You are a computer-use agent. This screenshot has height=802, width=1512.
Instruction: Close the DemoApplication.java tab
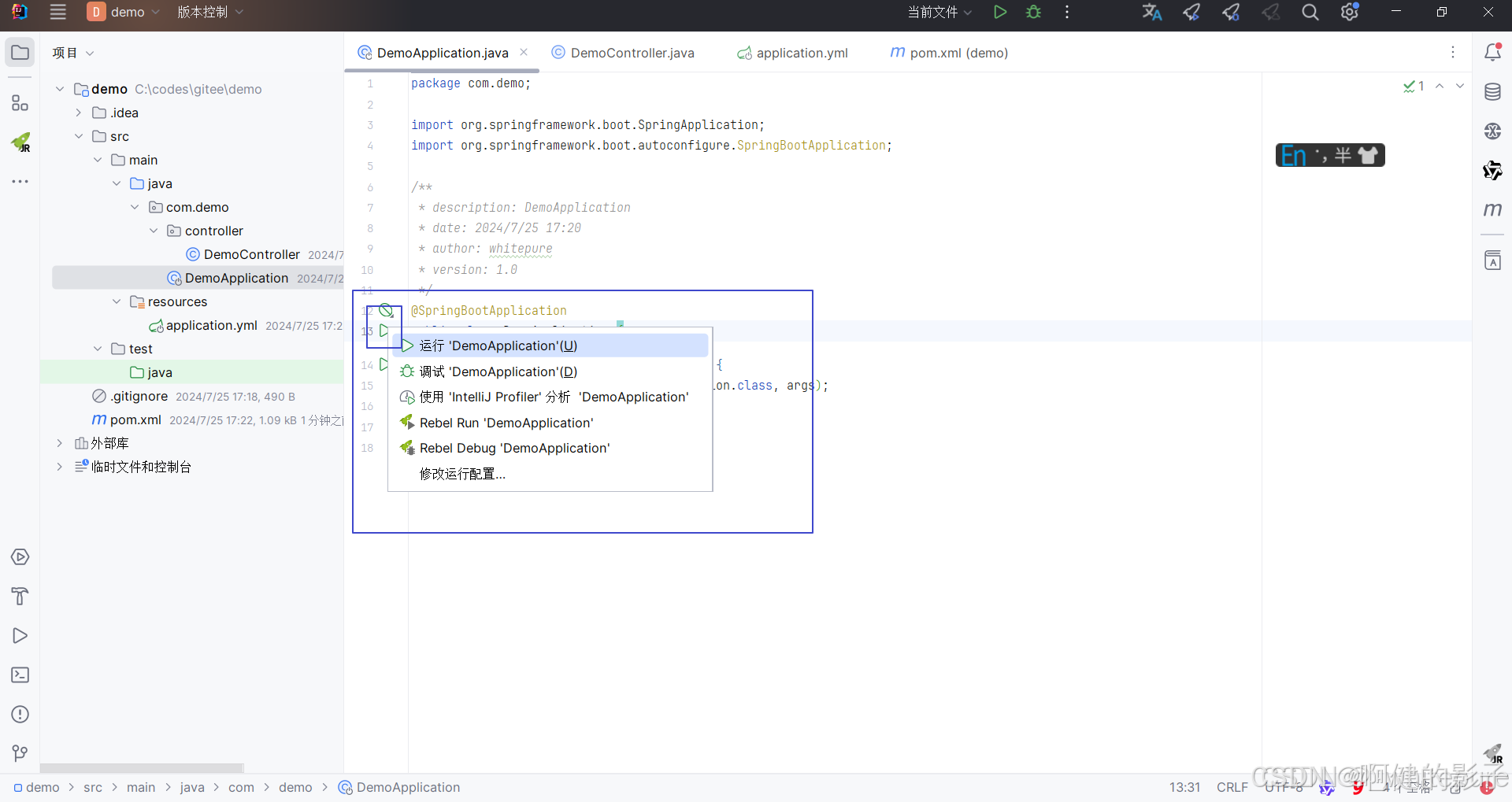coord(524,52)
